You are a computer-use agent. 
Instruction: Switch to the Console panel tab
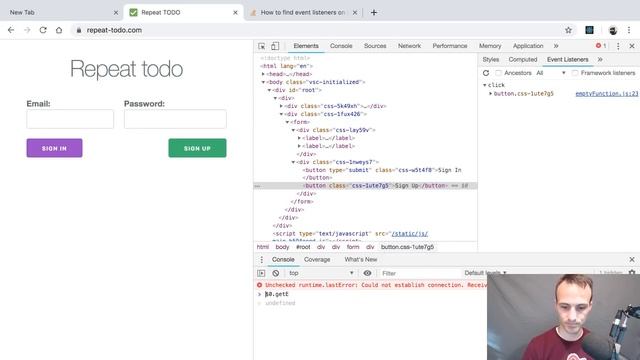pos(341,46)
